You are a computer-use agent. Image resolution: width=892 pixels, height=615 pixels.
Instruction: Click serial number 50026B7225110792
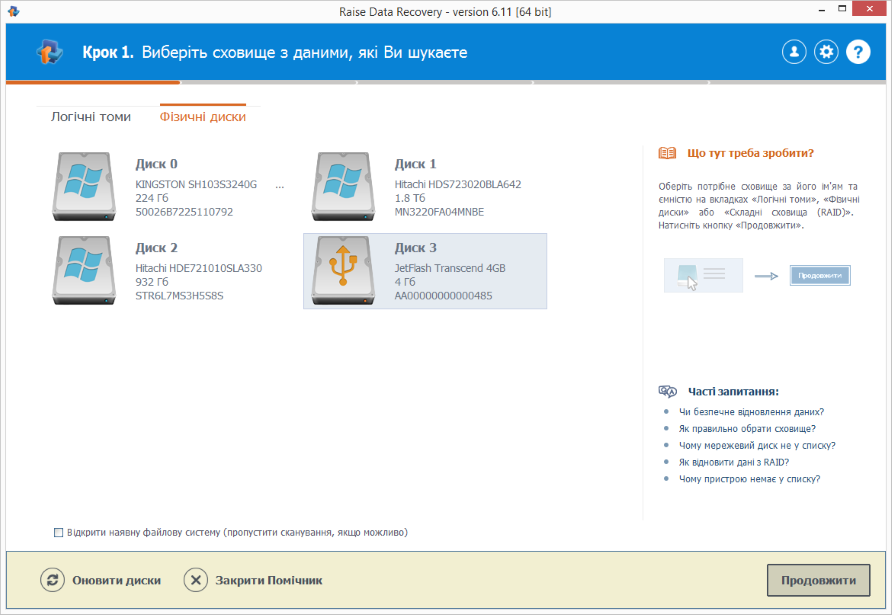[184, 212]
